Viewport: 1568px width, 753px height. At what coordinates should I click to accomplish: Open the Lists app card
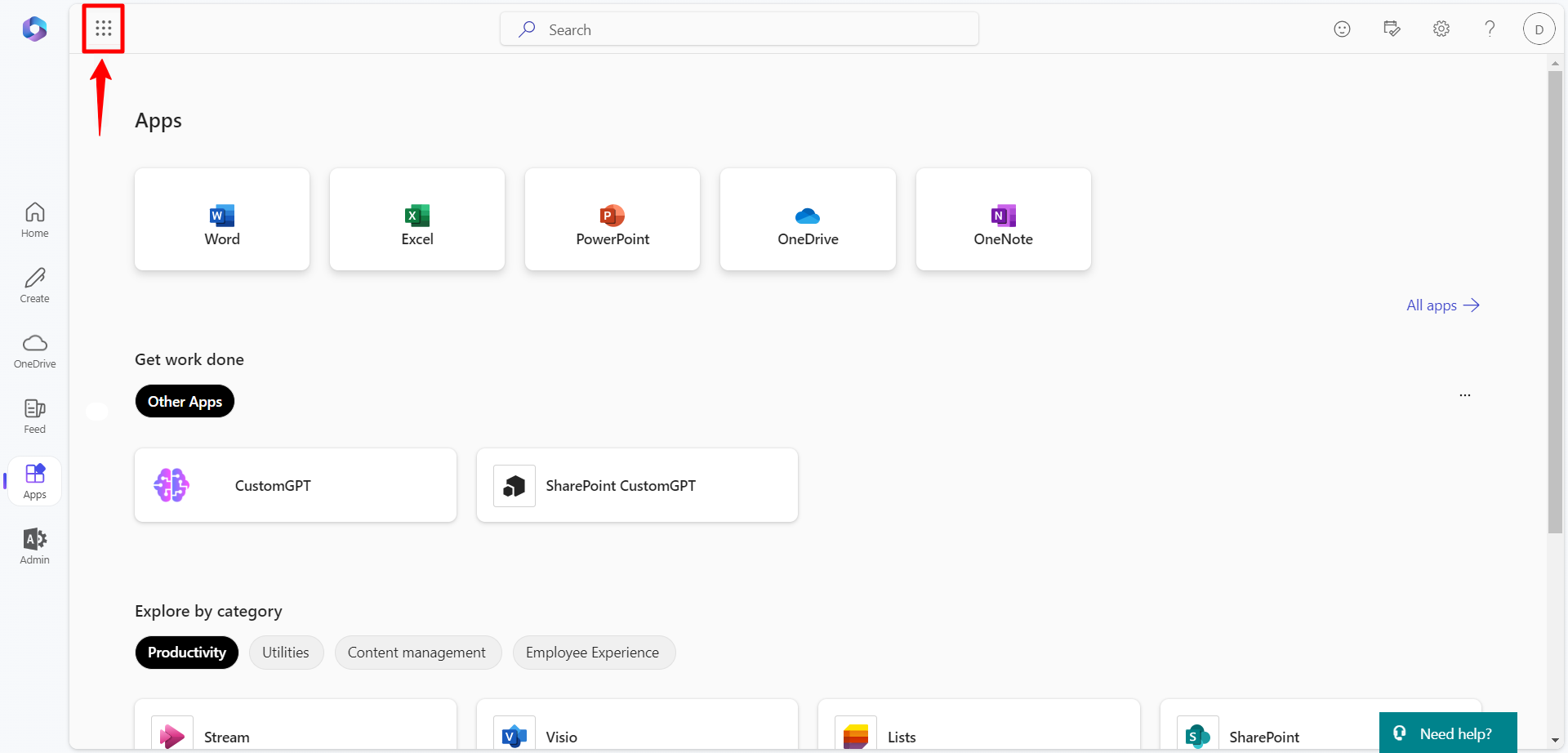(979, 725)
